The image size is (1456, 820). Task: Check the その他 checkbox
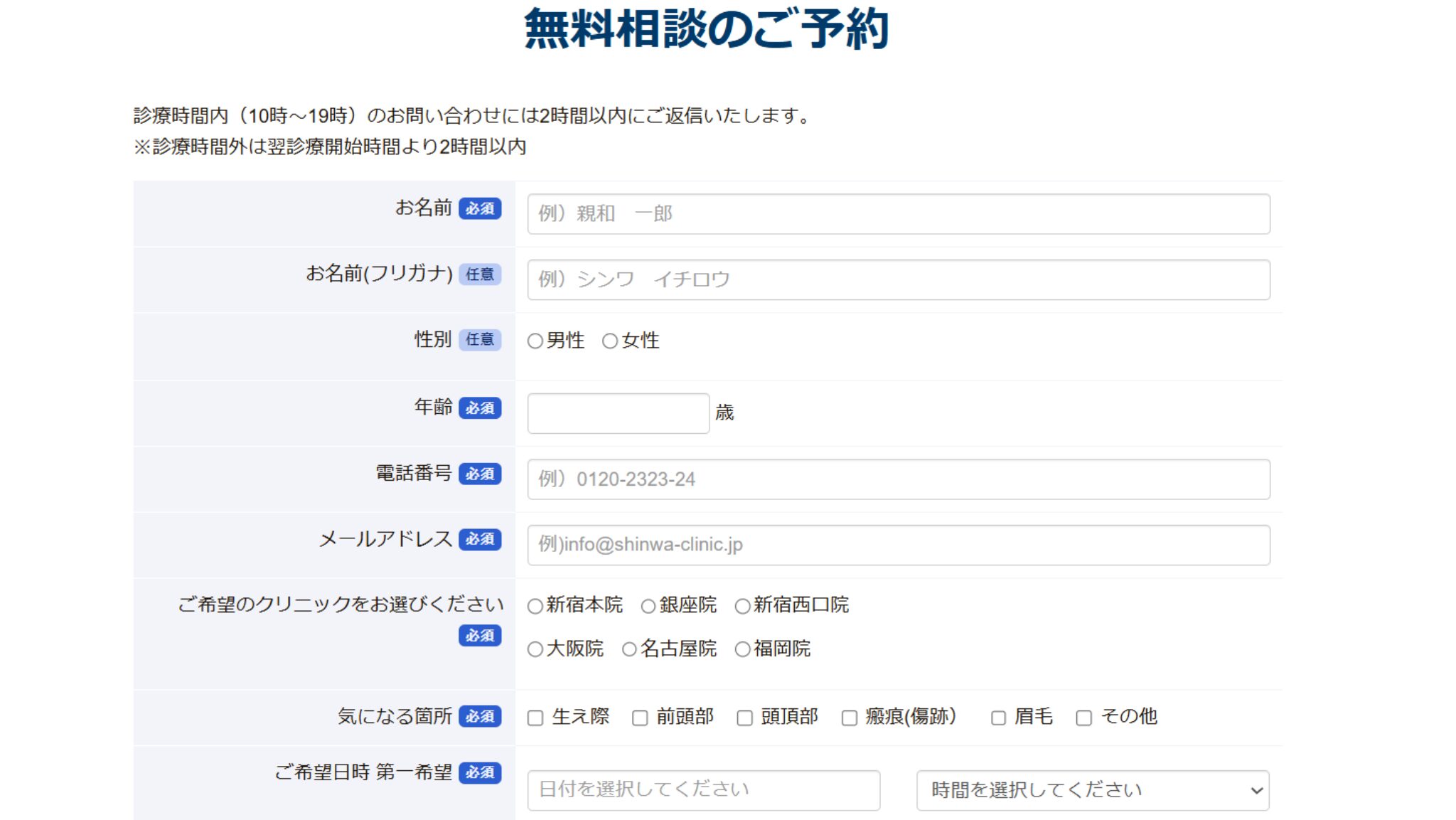point(1083,718)
